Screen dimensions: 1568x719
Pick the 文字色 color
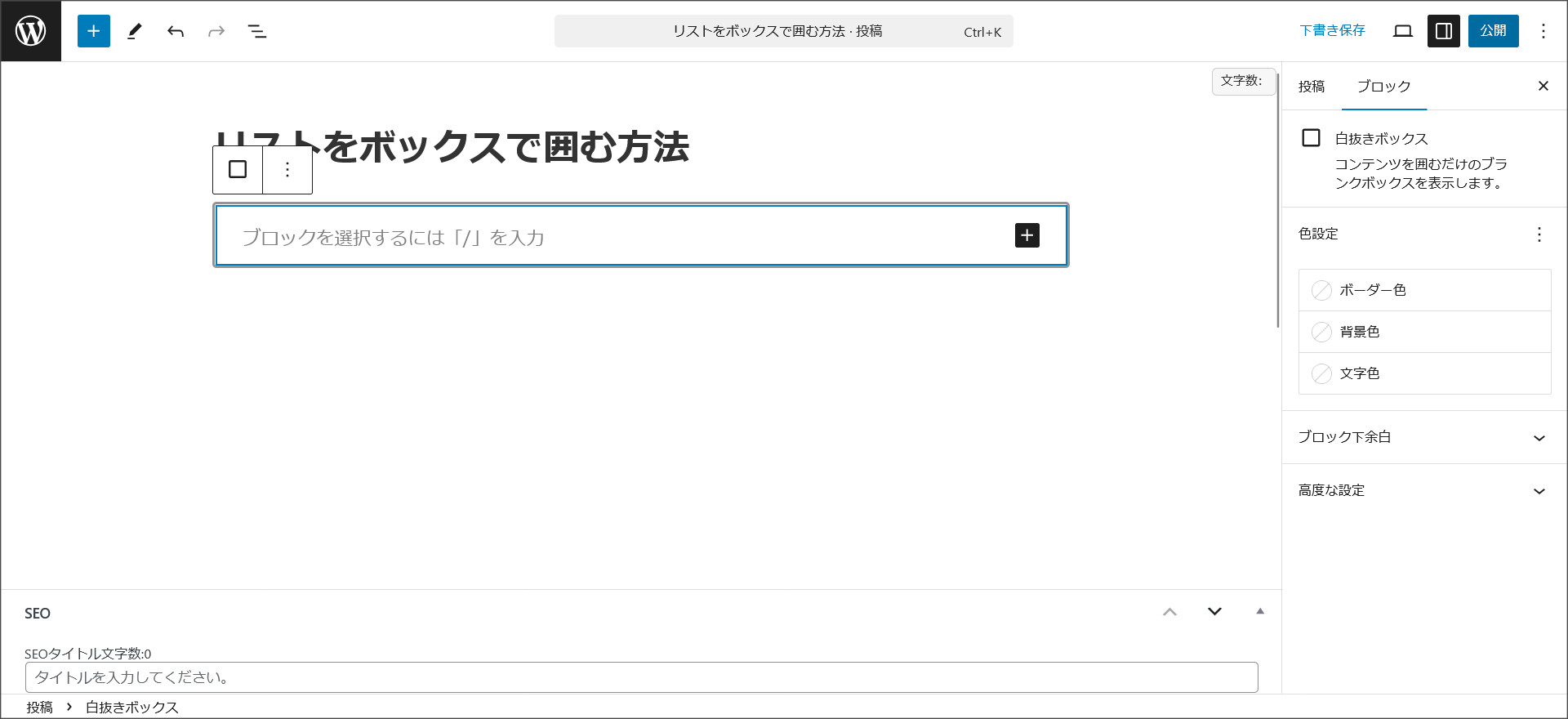1425,373
